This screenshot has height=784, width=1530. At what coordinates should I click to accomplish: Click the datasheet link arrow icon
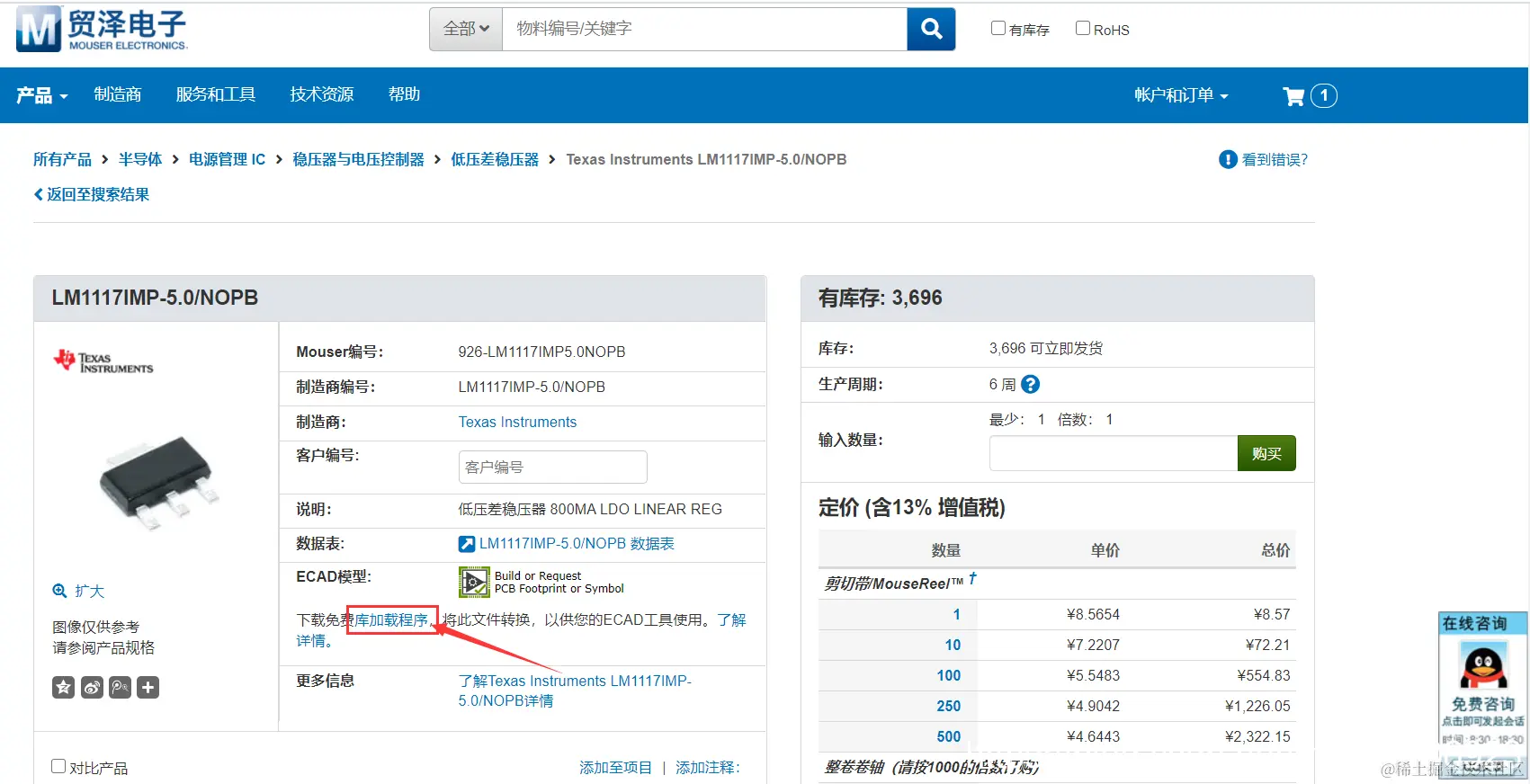(467, 544)
